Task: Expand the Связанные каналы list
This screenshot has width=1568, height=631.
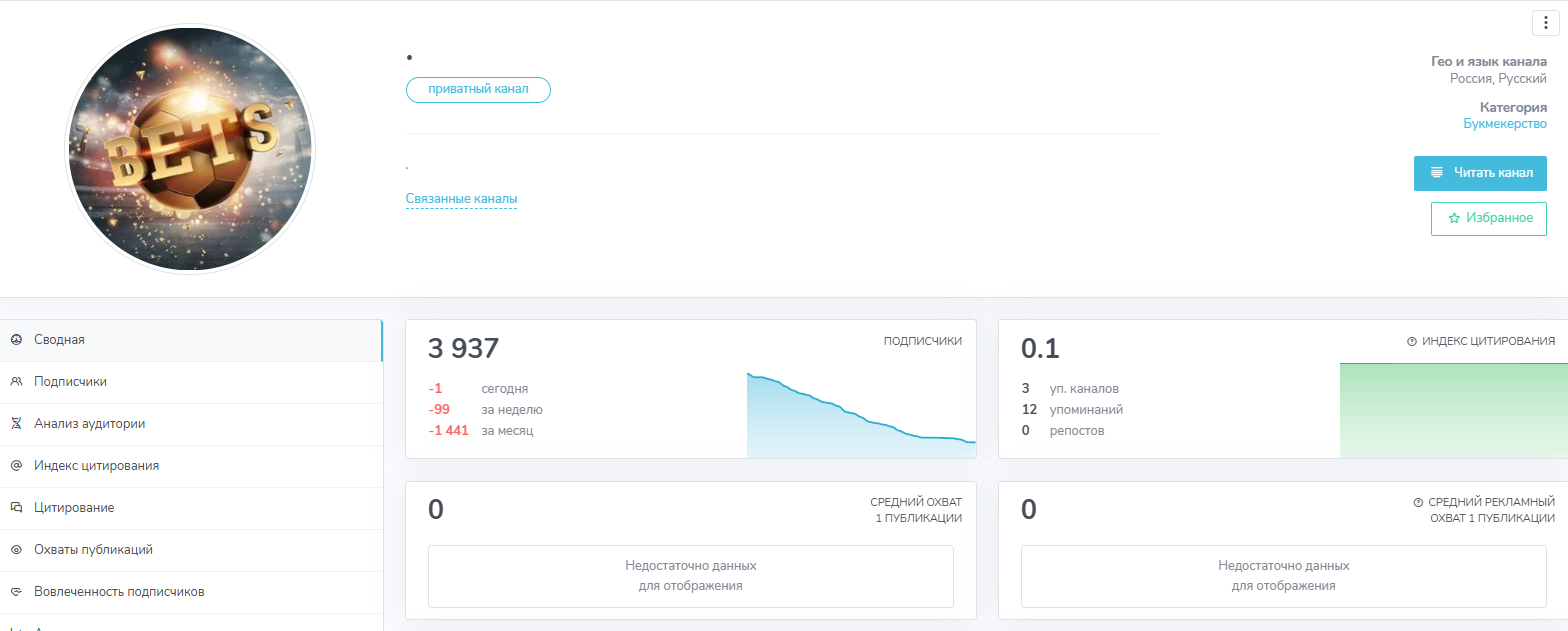Action: point(461,199)
